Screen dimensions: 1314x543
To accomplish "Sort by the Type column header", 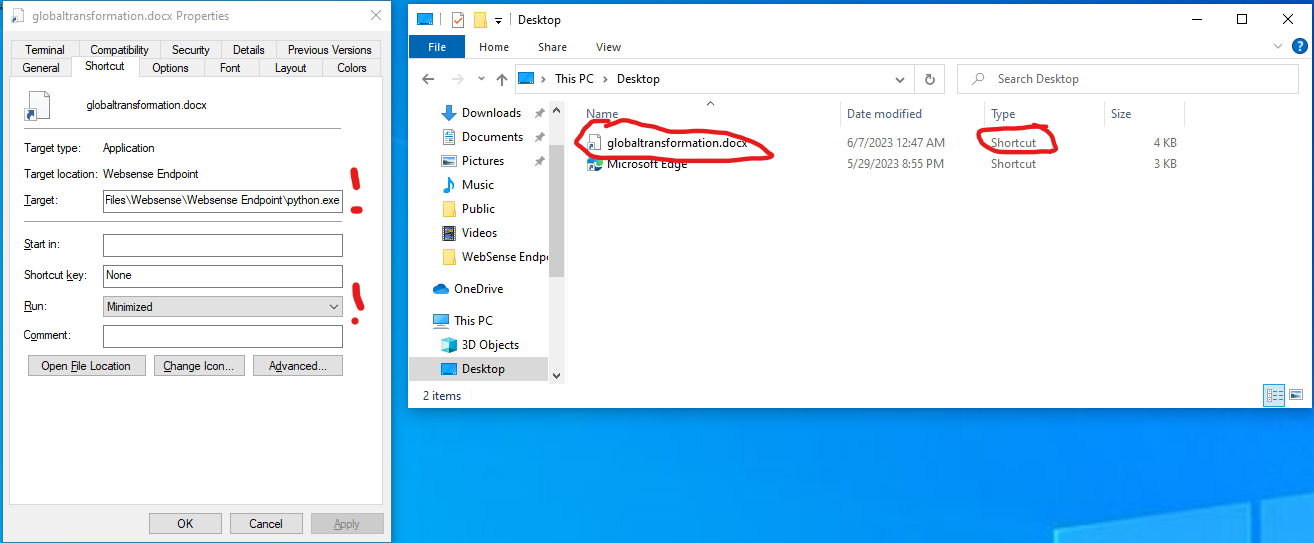I will click(x=1003, y=114).
